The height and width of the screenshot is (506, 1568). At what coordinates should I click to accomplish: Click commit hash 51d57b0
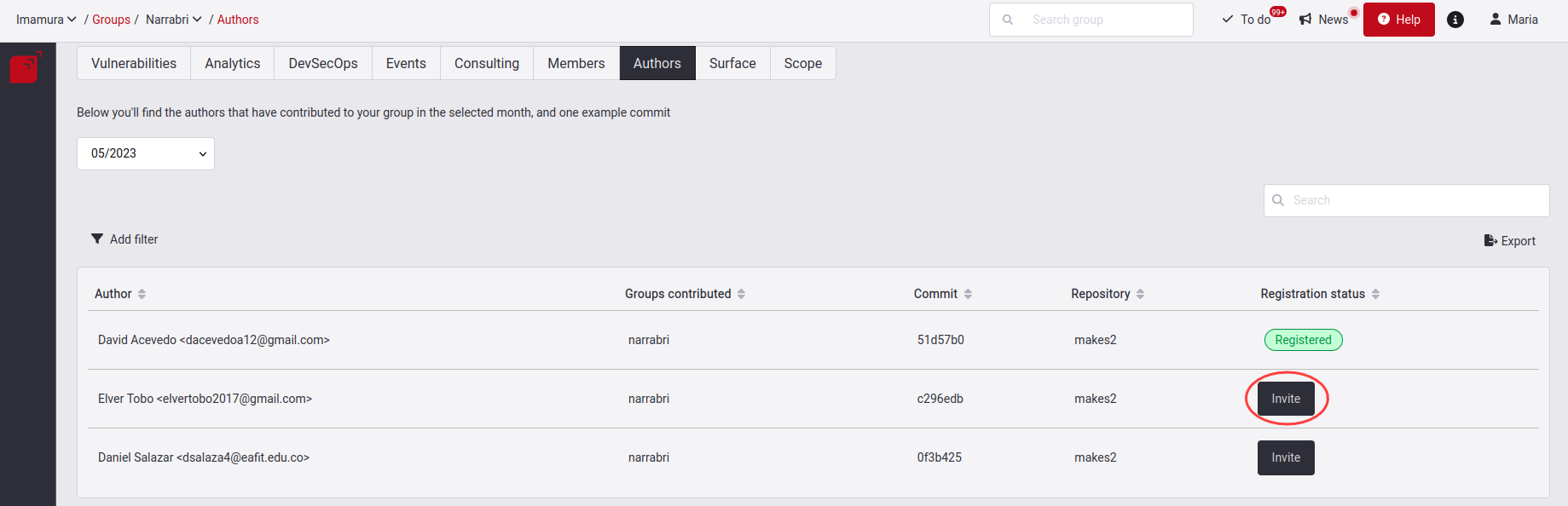point(940,340)
